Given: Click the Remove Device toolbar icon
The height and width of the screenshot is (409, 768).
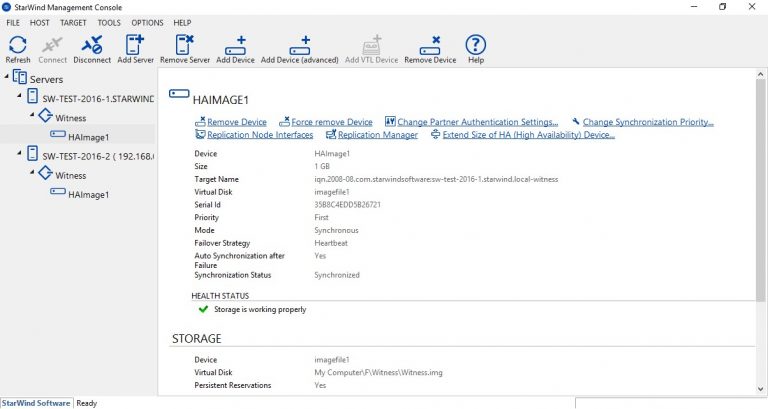Looking at the screenshot, I should (x=430, y=45).
